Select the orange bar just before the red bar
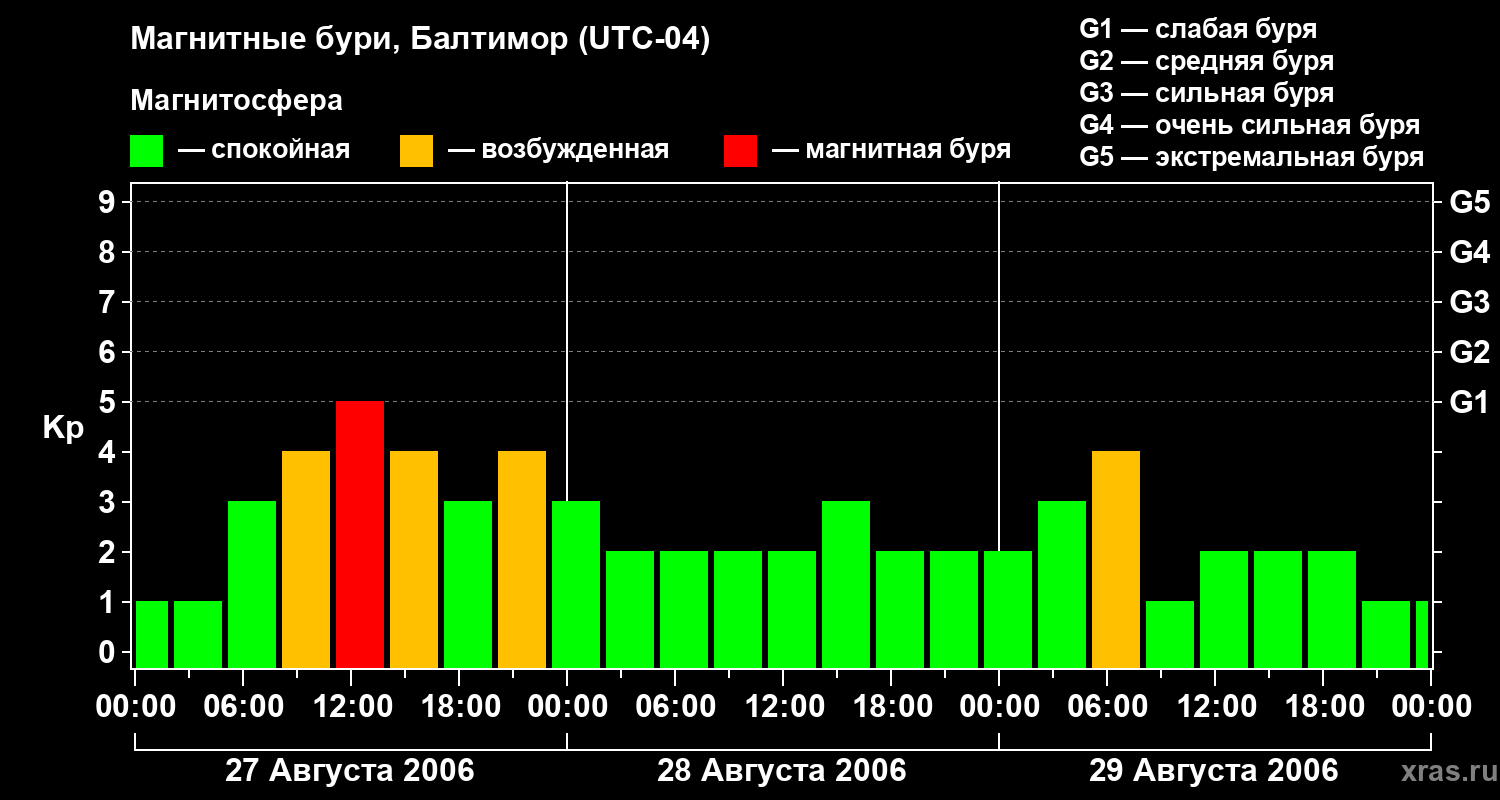Image resolution: width=1500 pixels, height=800 pixels. 306,559
